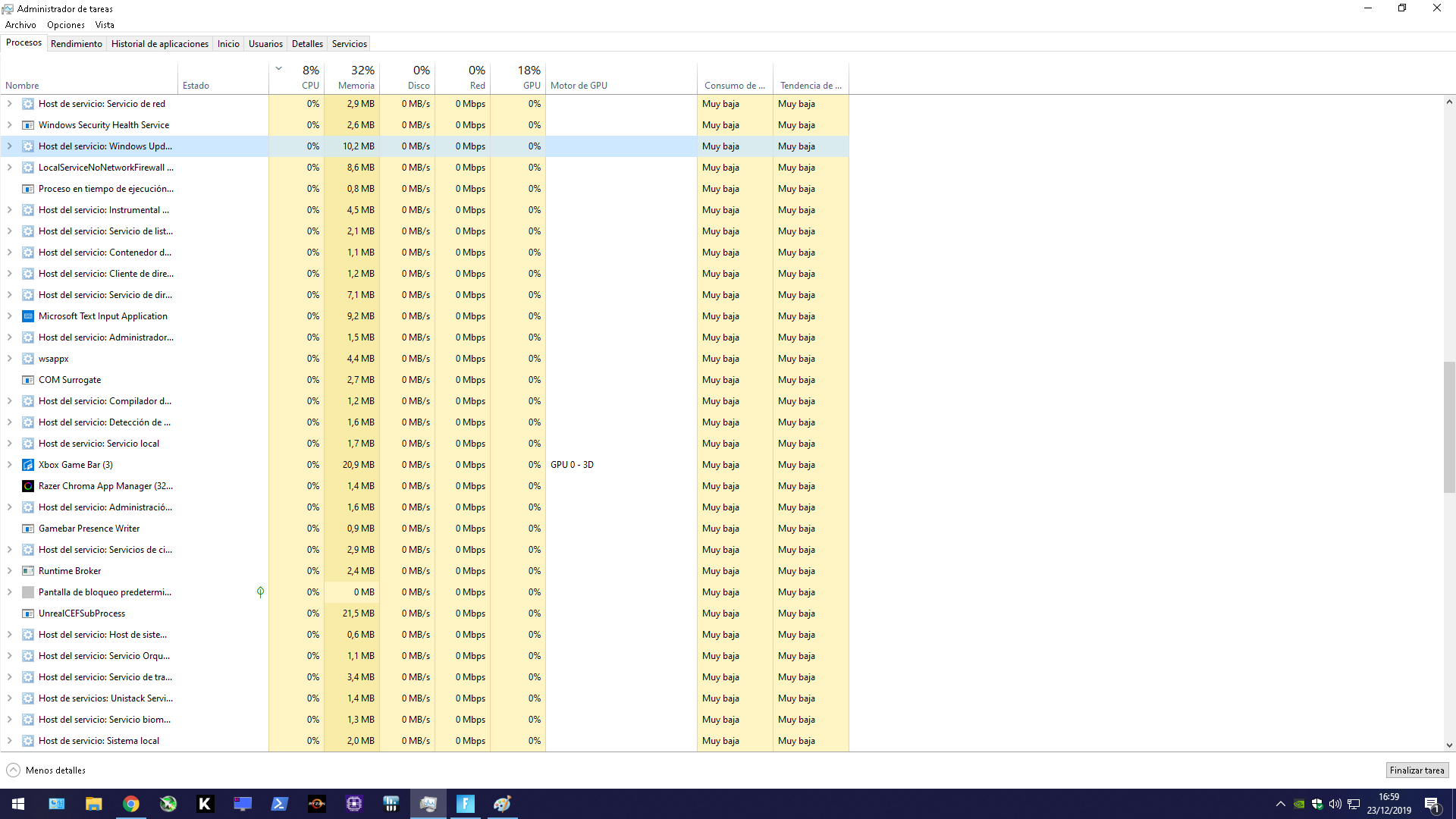This screenshot has width=1456, height=819.
Task: Open File Explorer from the taskbar
Action: [x=94, y=804]
